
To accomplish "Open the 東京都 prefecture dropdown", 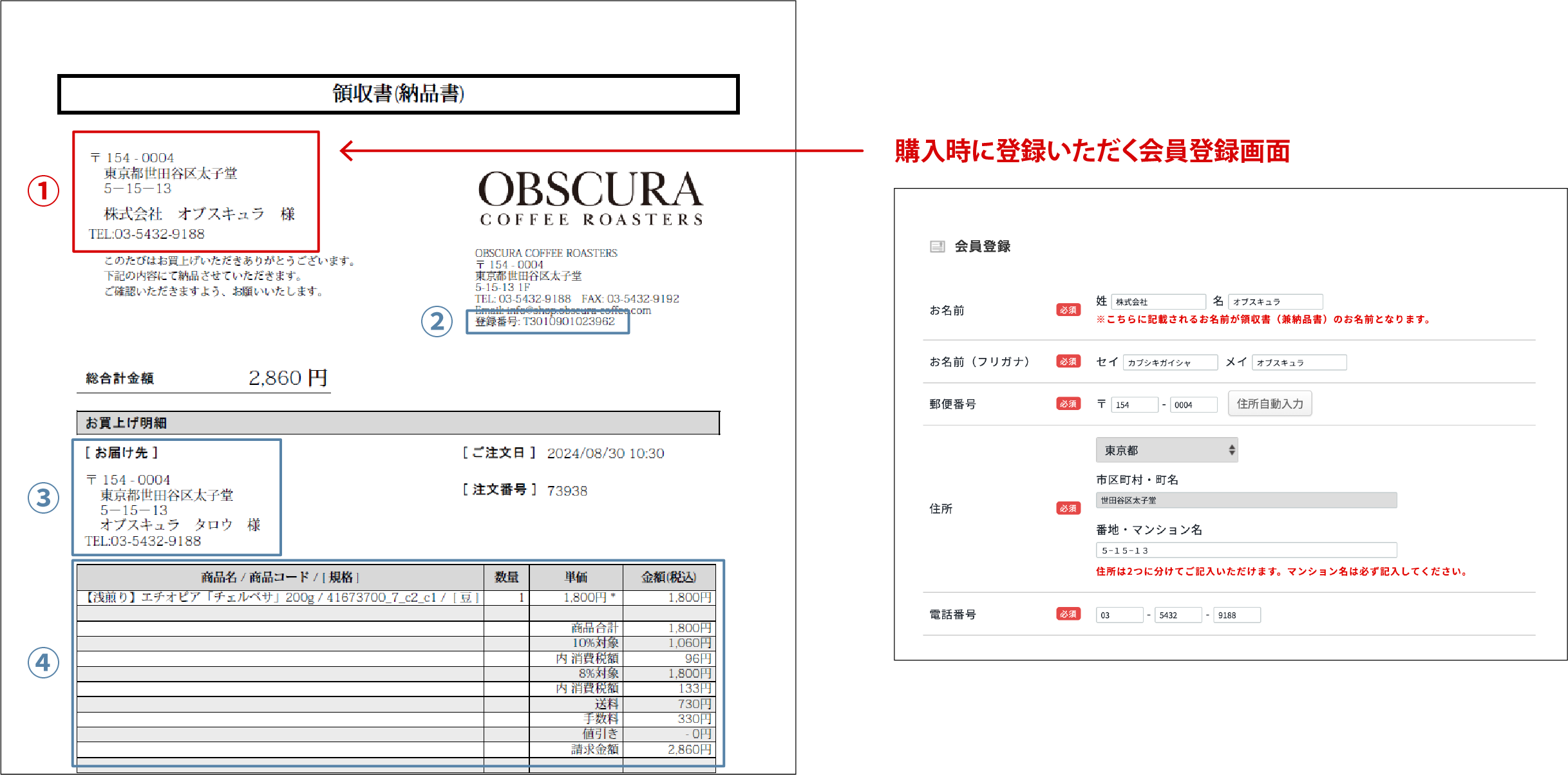I will [1167, 450].
